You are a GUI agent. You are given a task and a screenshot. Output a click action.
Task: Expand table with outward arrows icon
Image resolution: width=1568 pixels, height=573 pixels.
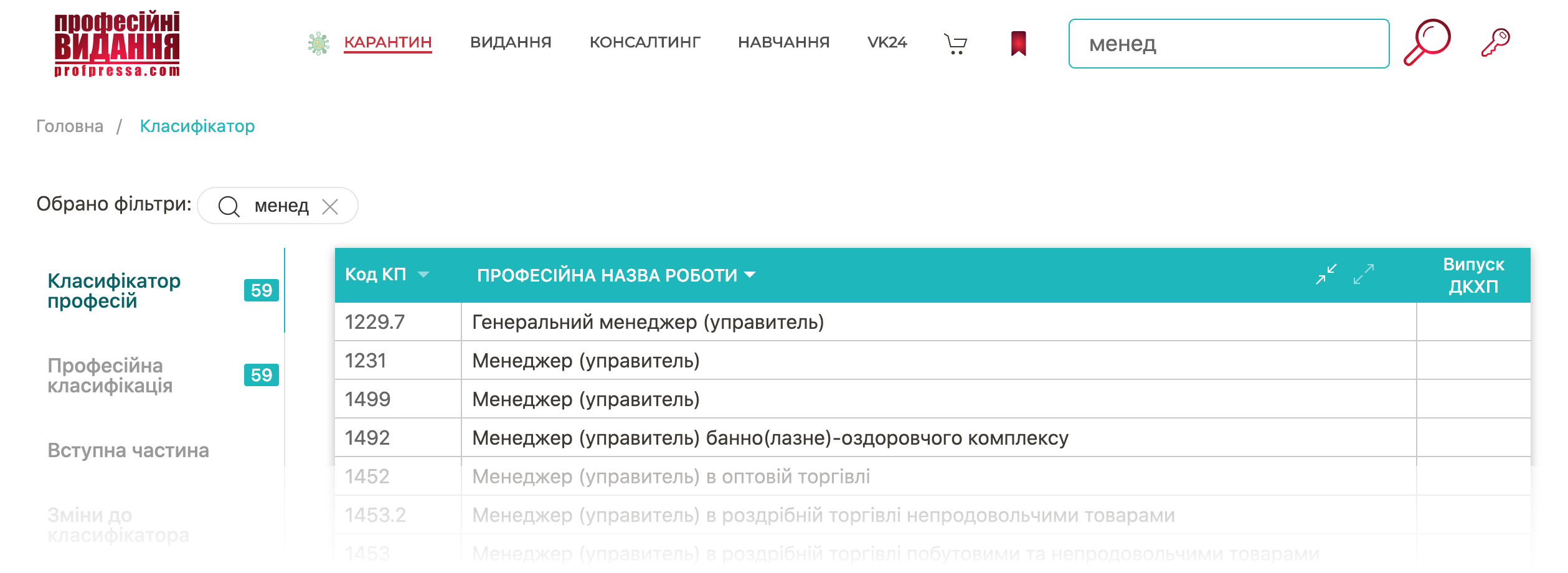pos(1363,274)
